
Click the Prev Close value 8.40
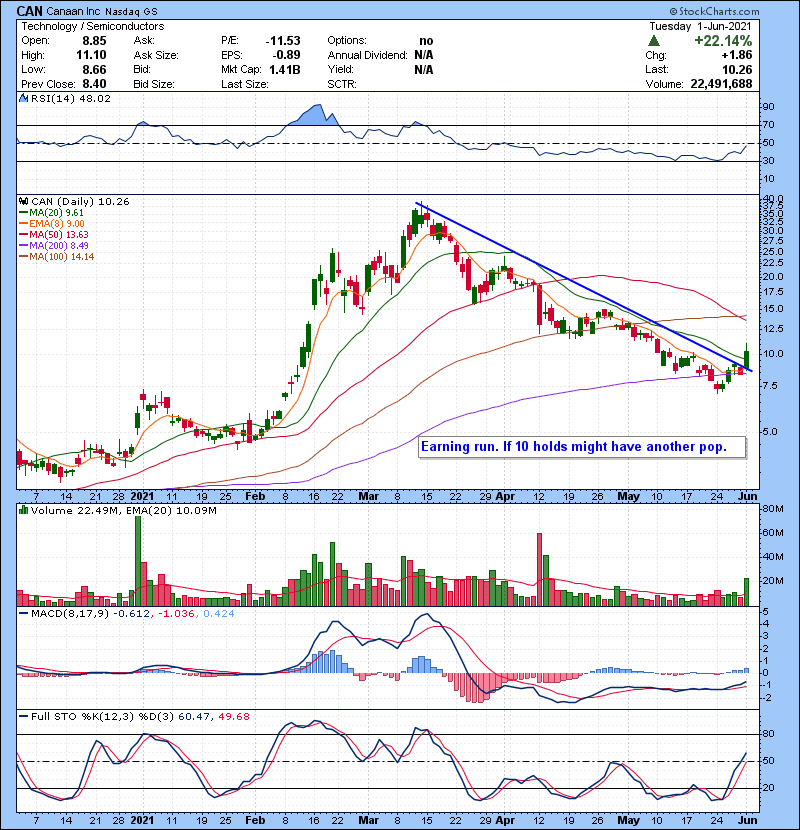click(x=94, y=84)
